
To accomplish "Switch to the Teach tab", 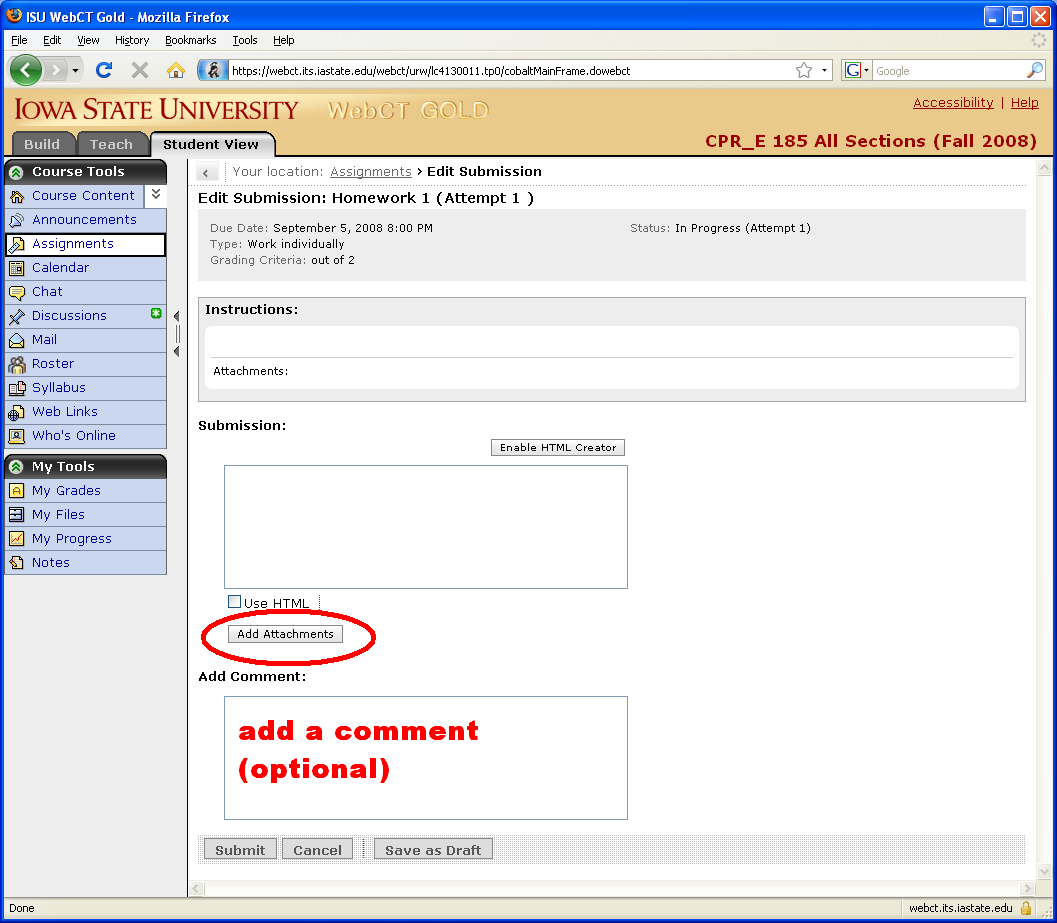I will pyautogui.click(x=111, y=144).
